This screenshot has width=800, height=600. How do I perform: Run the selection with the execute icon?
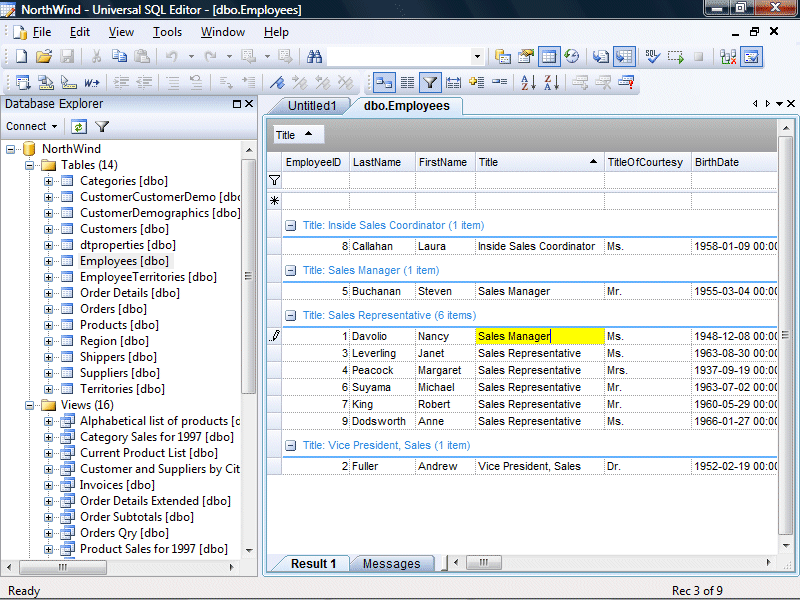(676, 57)
